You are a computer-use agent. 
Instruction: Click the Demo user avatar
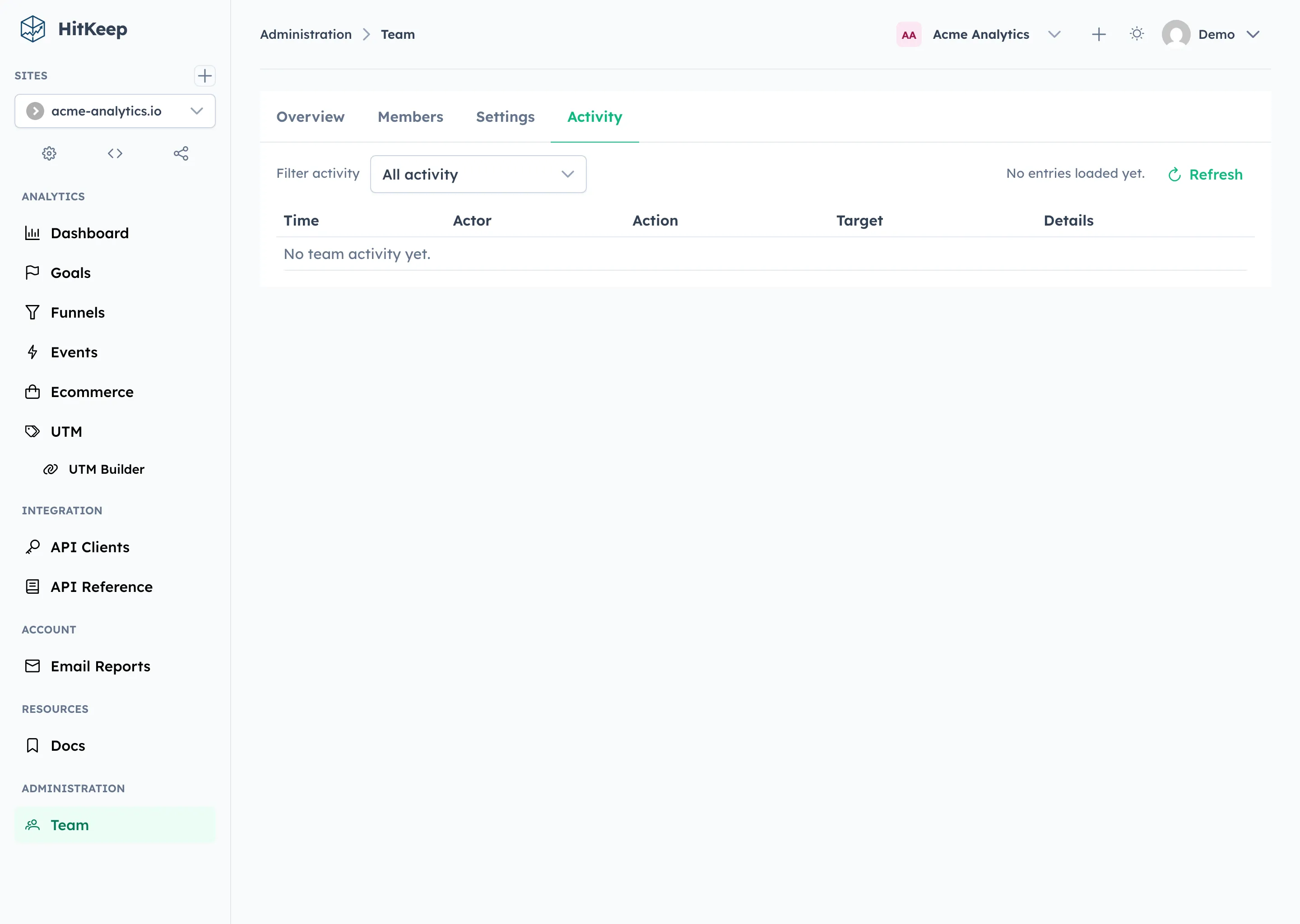tap(1175, 35)
